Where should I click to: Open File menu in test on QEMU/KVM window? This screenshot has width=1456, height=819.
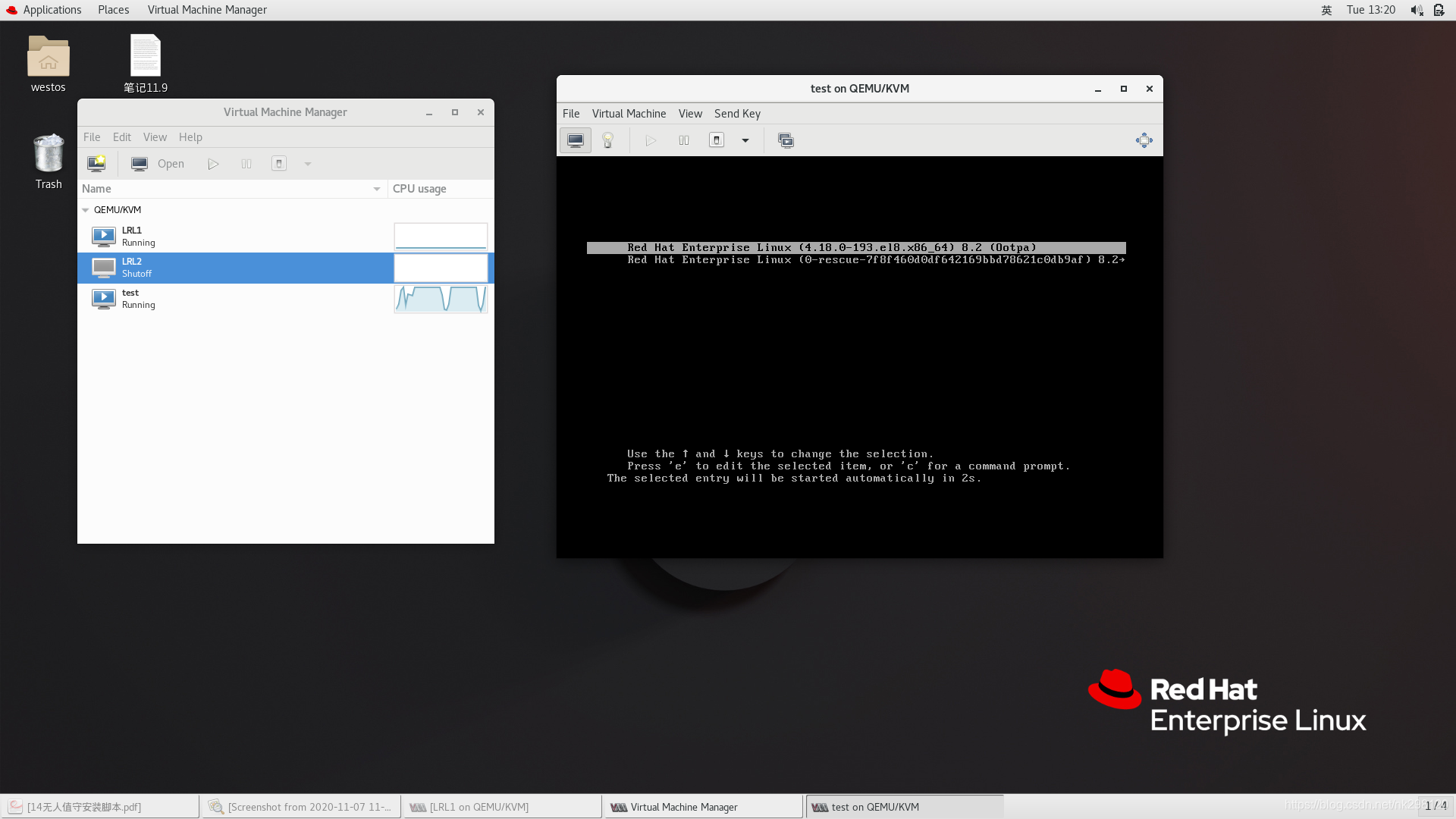pyautogui.click(x=571, y=114)
